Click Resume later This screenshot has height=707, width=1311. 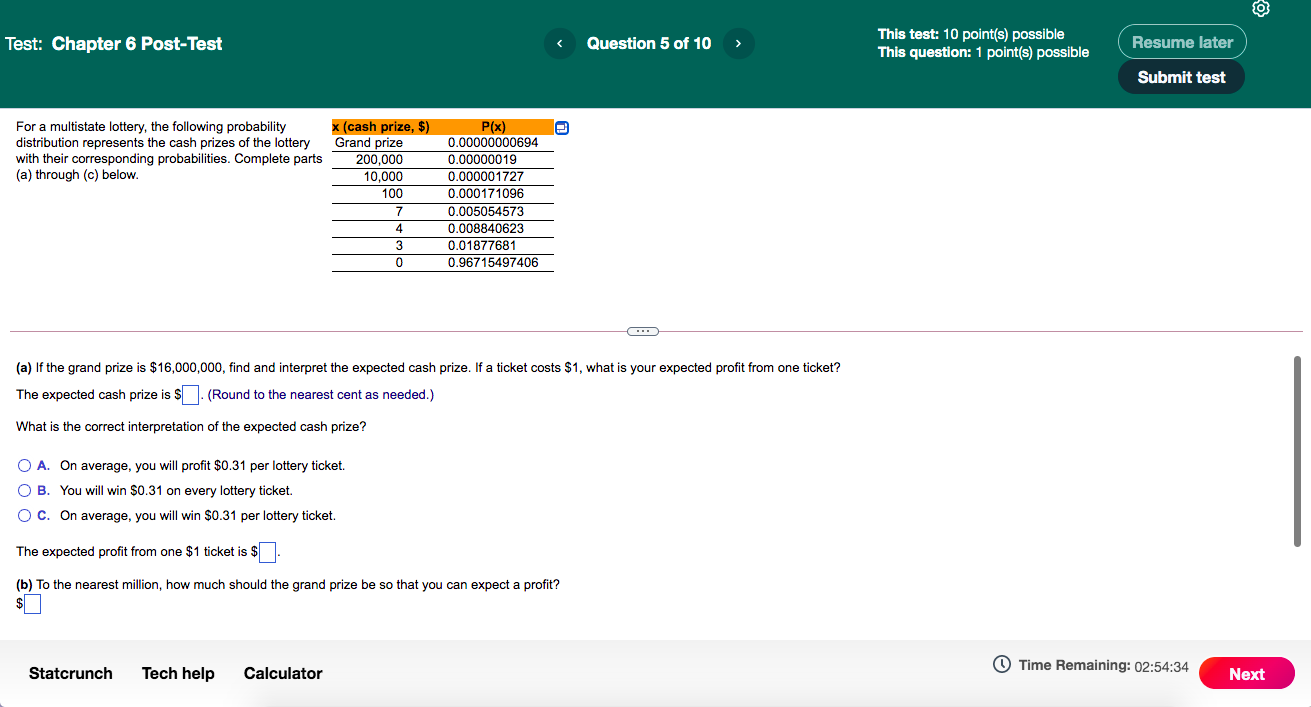[1182, 41]
